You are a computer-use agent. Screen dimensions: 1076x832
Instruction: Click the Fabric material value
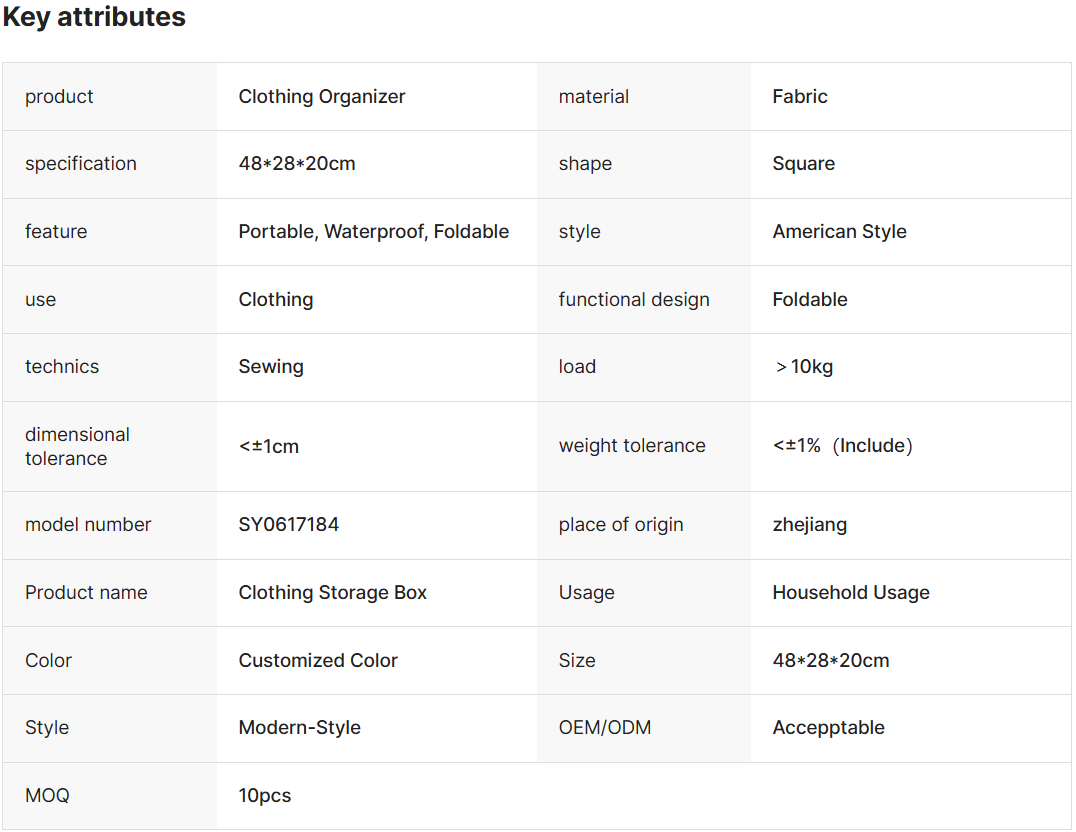(800, 97)
